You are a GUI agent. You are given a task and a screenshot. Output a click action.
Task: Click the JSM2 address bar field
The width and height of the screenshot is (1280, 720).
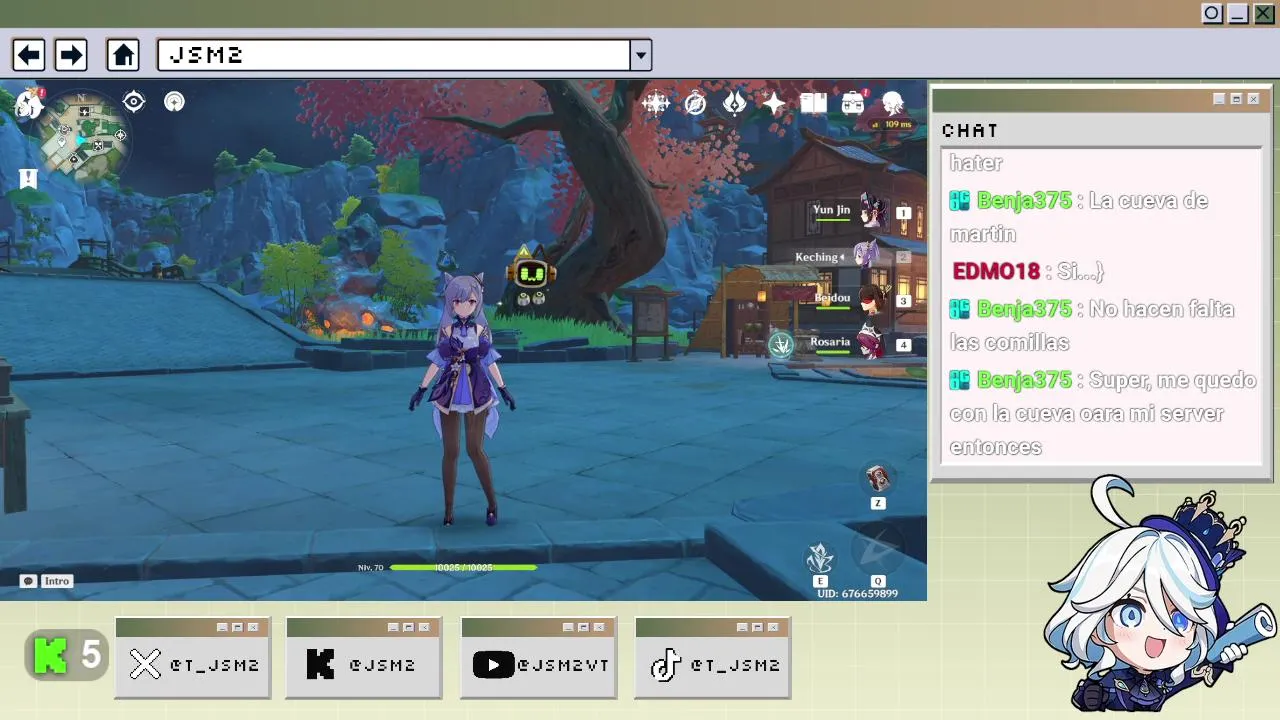[x=394, y=55]
